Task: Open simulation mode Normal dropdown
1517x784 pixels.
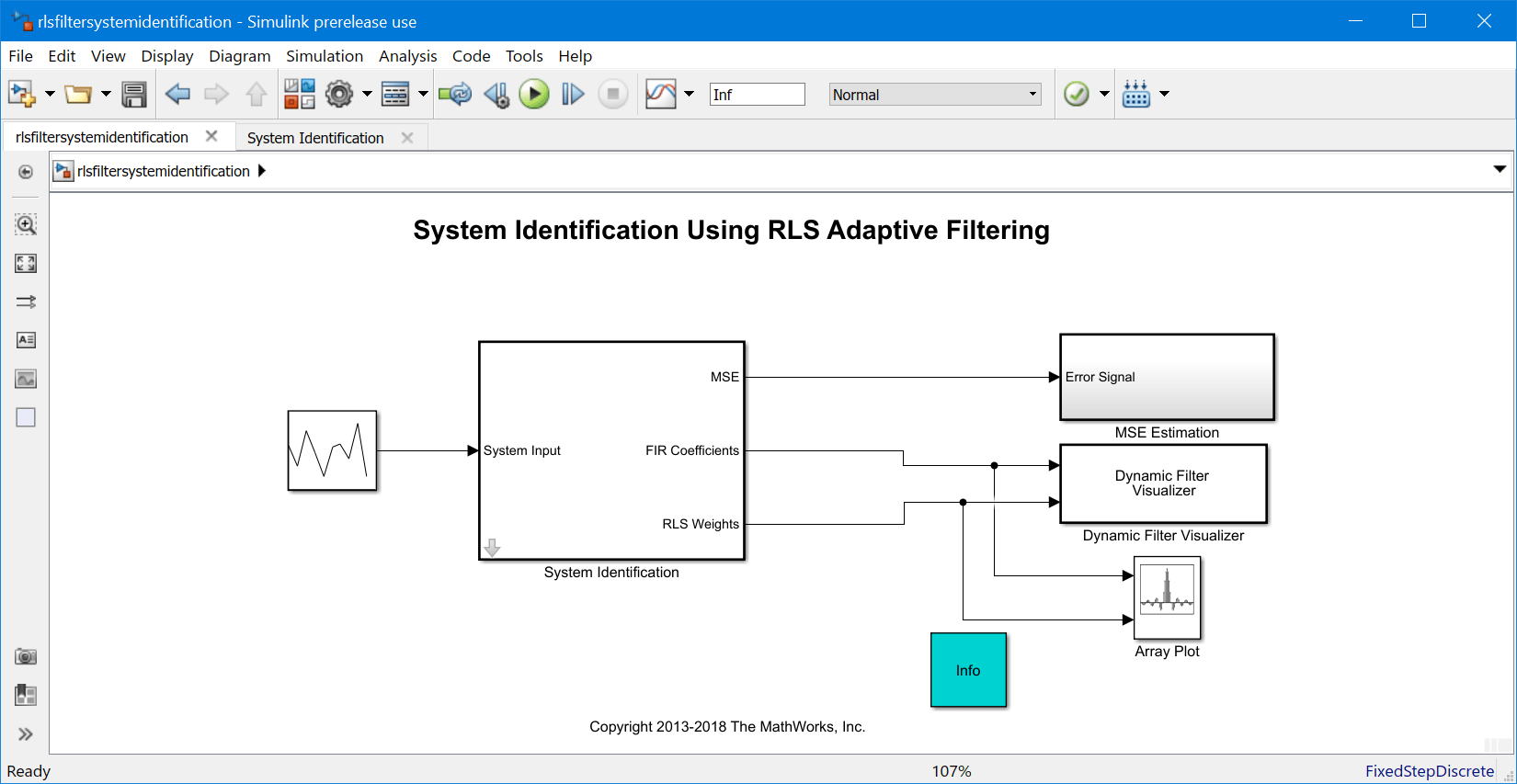Action: pos(934,95)
